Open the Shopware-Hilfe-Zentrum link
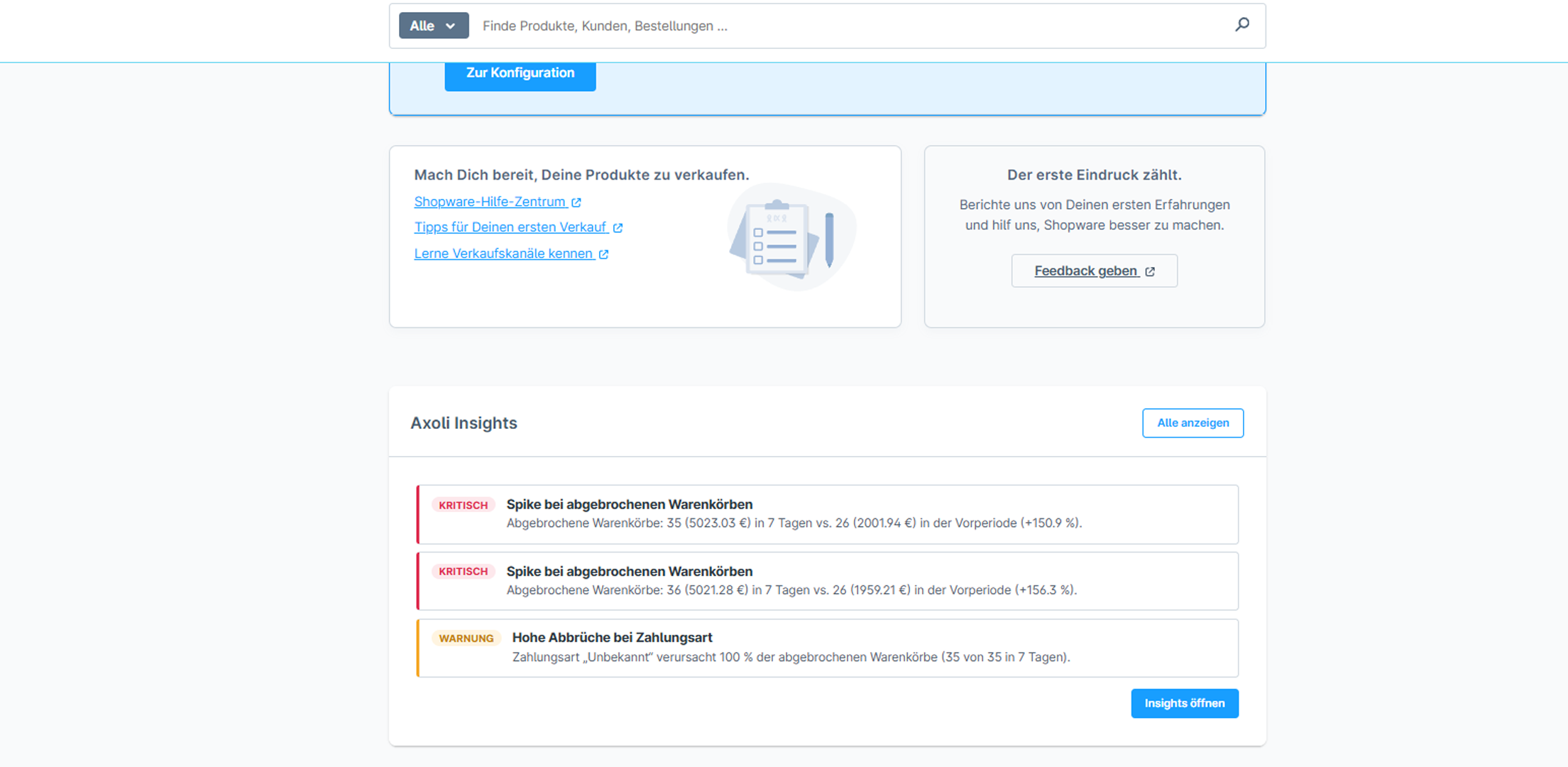This screenshot has width=1568, height=767. [490, 202]
